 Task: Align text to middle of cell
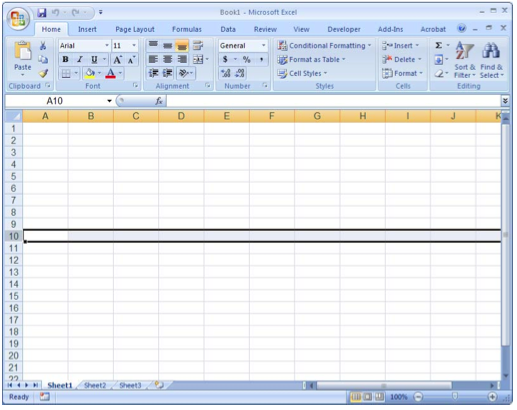click(x=167, y=45)
